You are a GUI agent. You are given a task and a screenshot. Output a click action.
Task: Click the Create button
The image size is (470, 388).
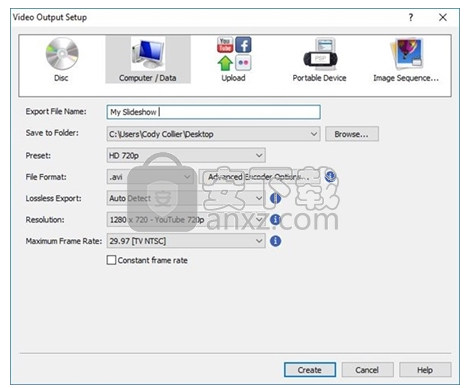[x=310, y=370]
